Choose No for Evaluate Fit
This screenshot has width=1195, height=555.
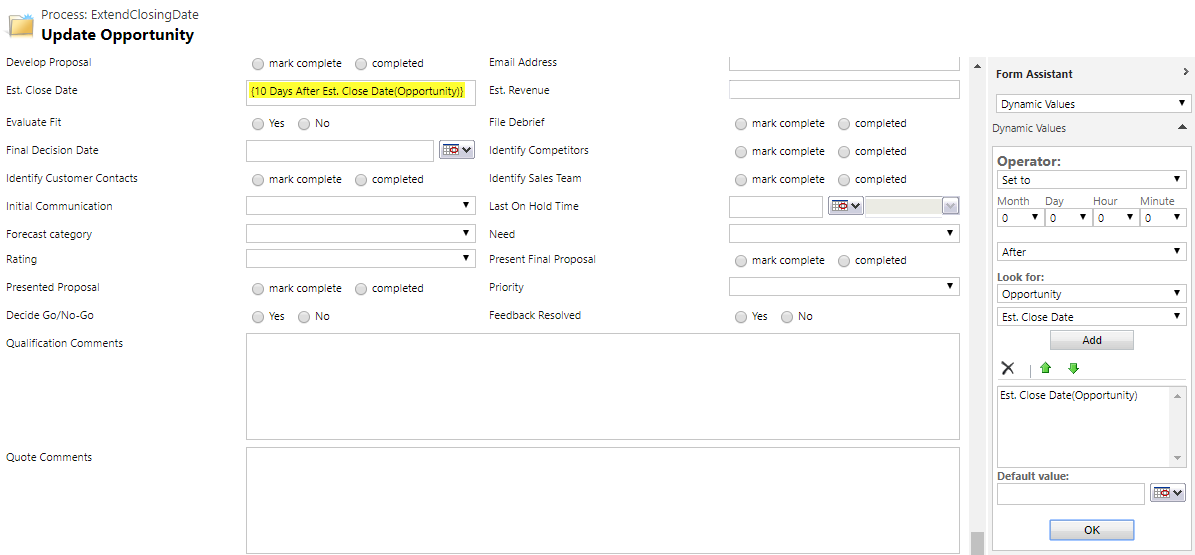click(x=304, y=124)
